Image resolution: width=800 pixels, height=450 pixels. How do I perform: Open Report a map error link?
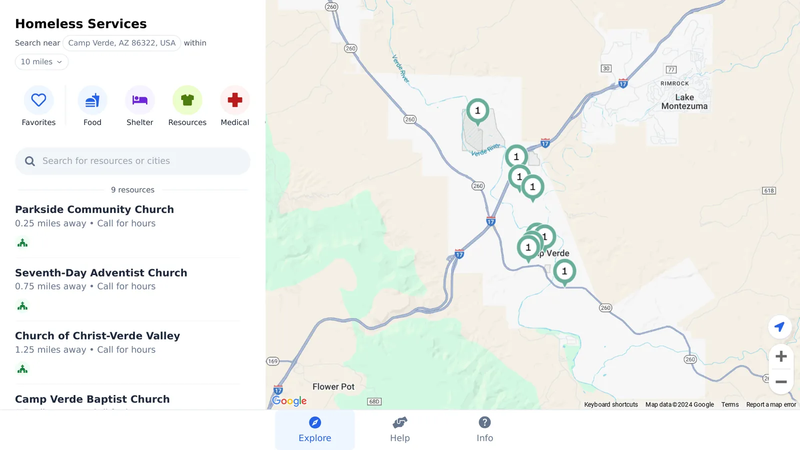[771, 405]
